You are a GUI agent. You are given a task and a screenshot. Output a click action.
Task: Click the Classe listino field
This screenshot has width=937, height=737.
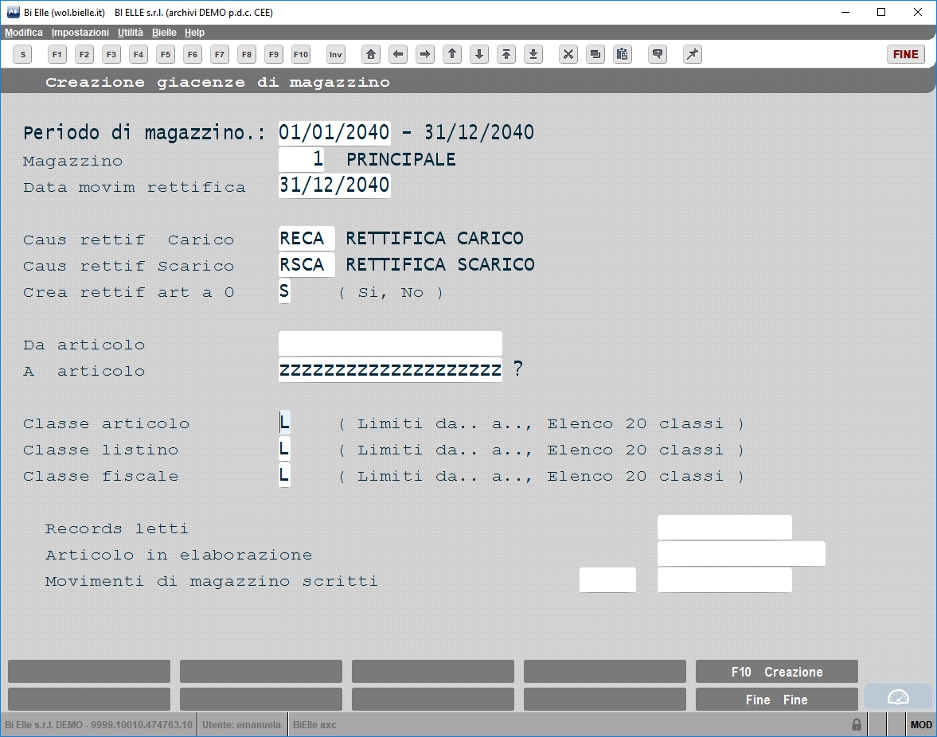tap(284, 449)
